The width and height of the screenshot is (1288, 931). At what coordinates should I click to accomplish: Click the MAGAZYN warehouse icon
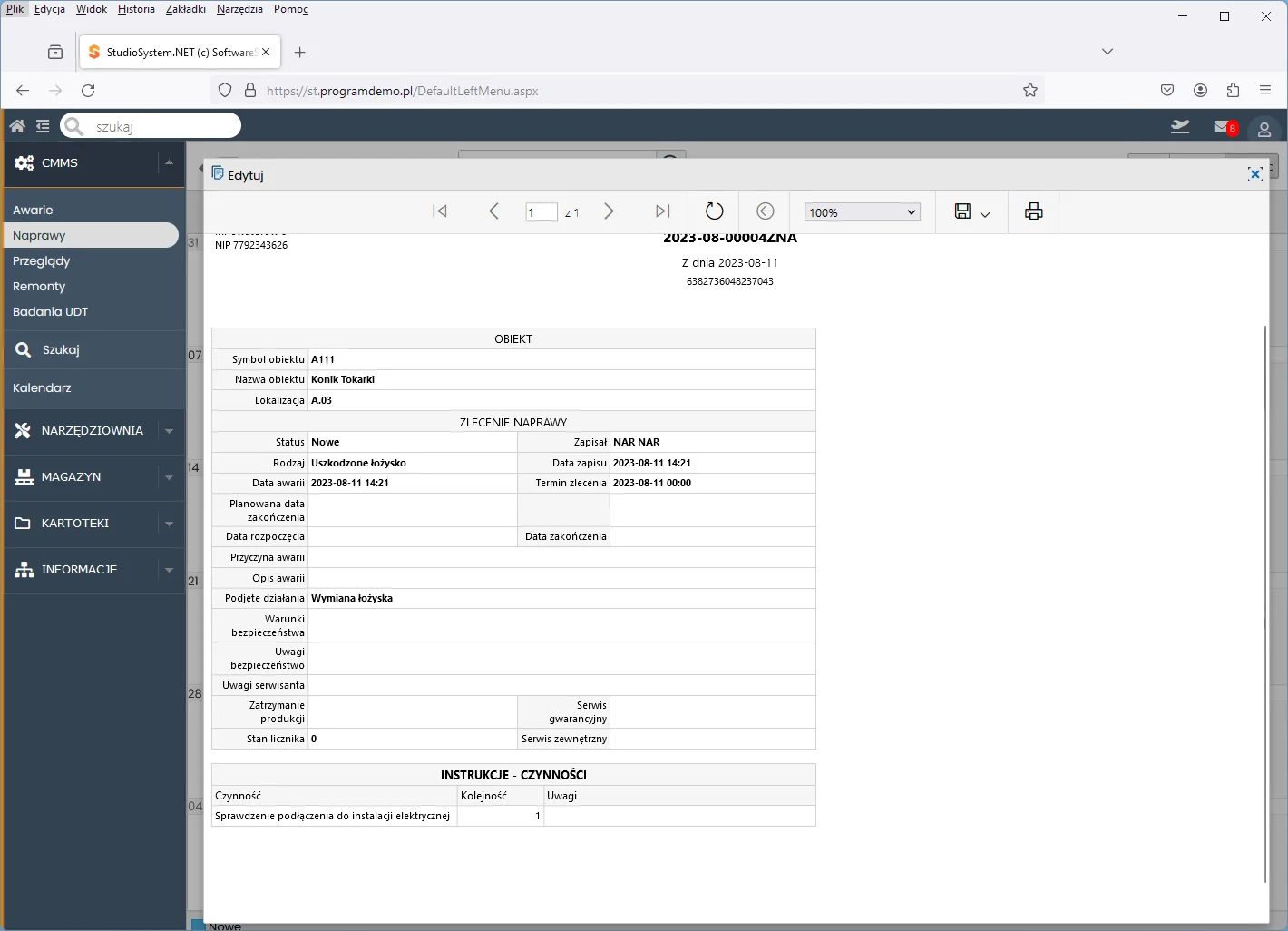(x=24, y=477)
